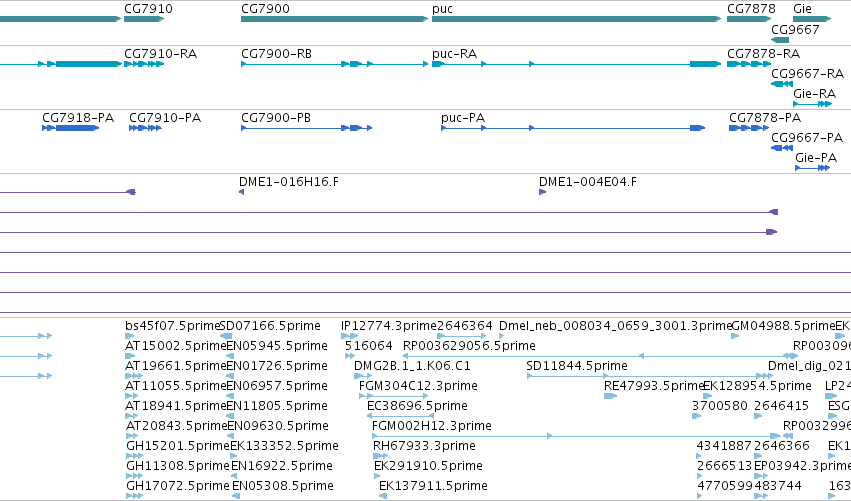851x501 pixels.
Task: Click the puc-PA protein label
Action: [x=463, y=118]
